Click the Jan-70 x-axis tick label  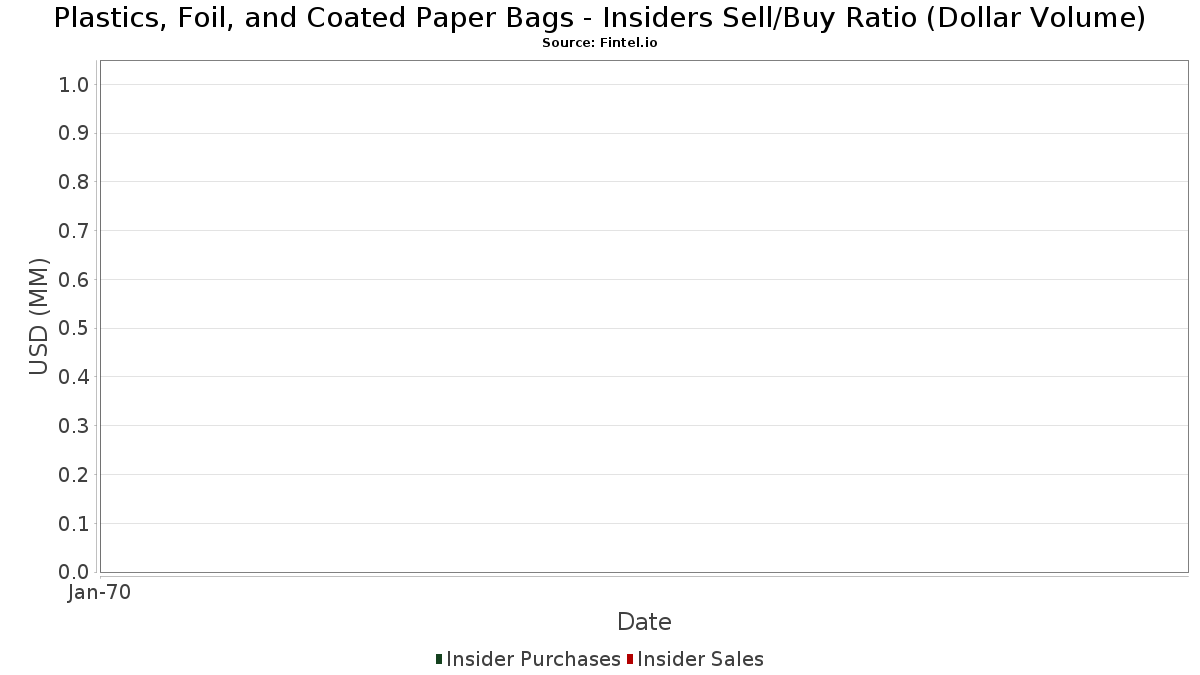point(99,593)
